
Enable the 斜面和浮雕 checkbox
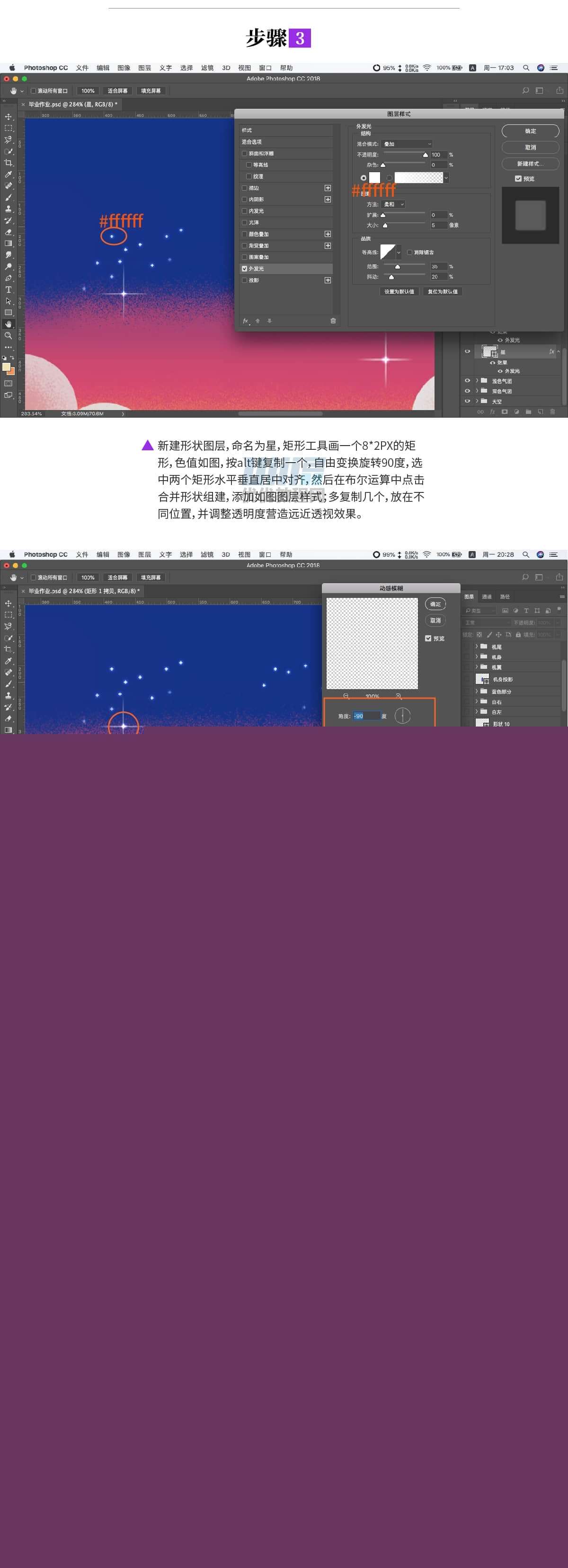[245, 153]
